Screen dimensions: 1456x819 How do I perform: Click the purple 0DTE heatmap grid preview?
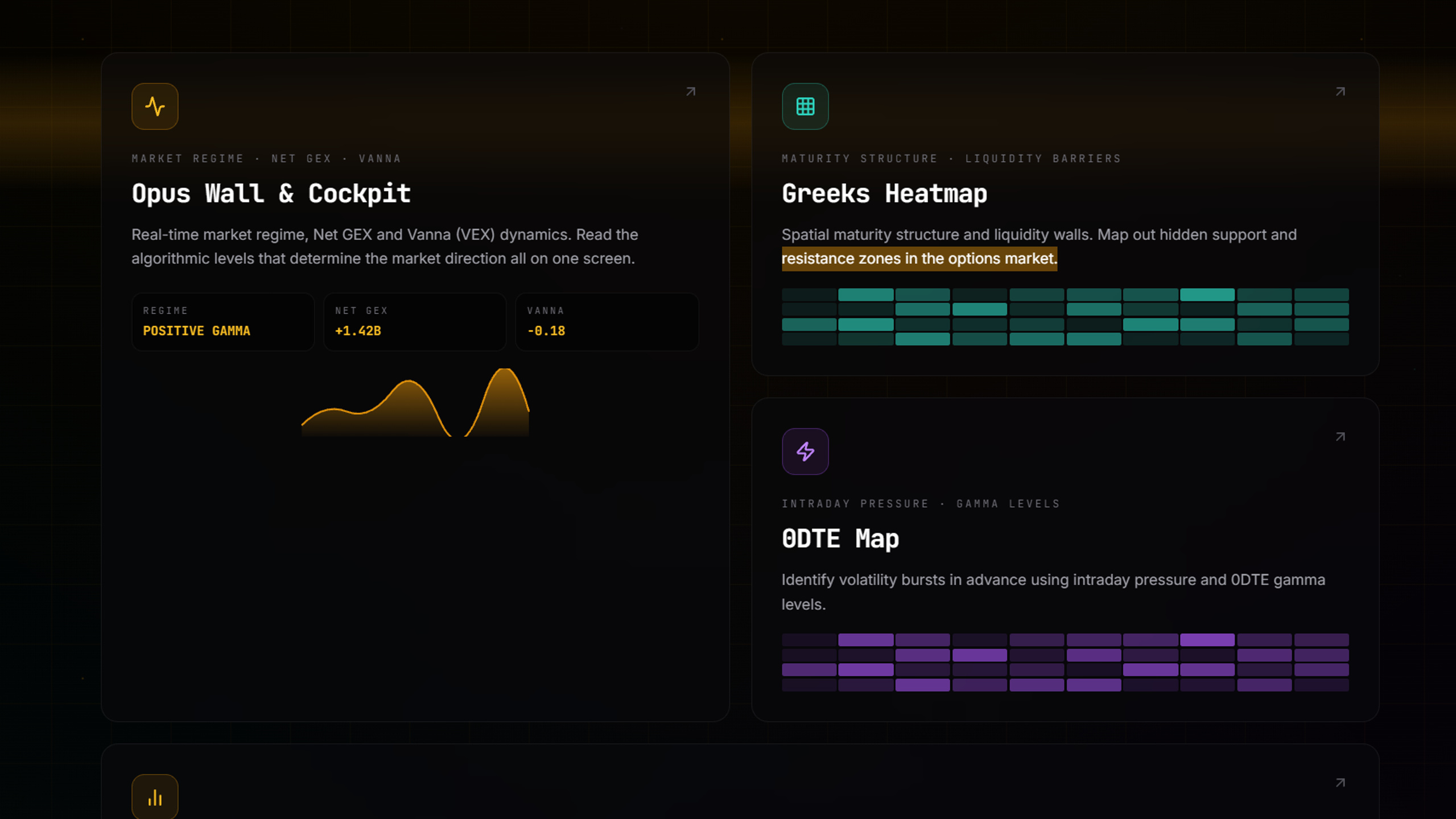[x=1065, y=663]
